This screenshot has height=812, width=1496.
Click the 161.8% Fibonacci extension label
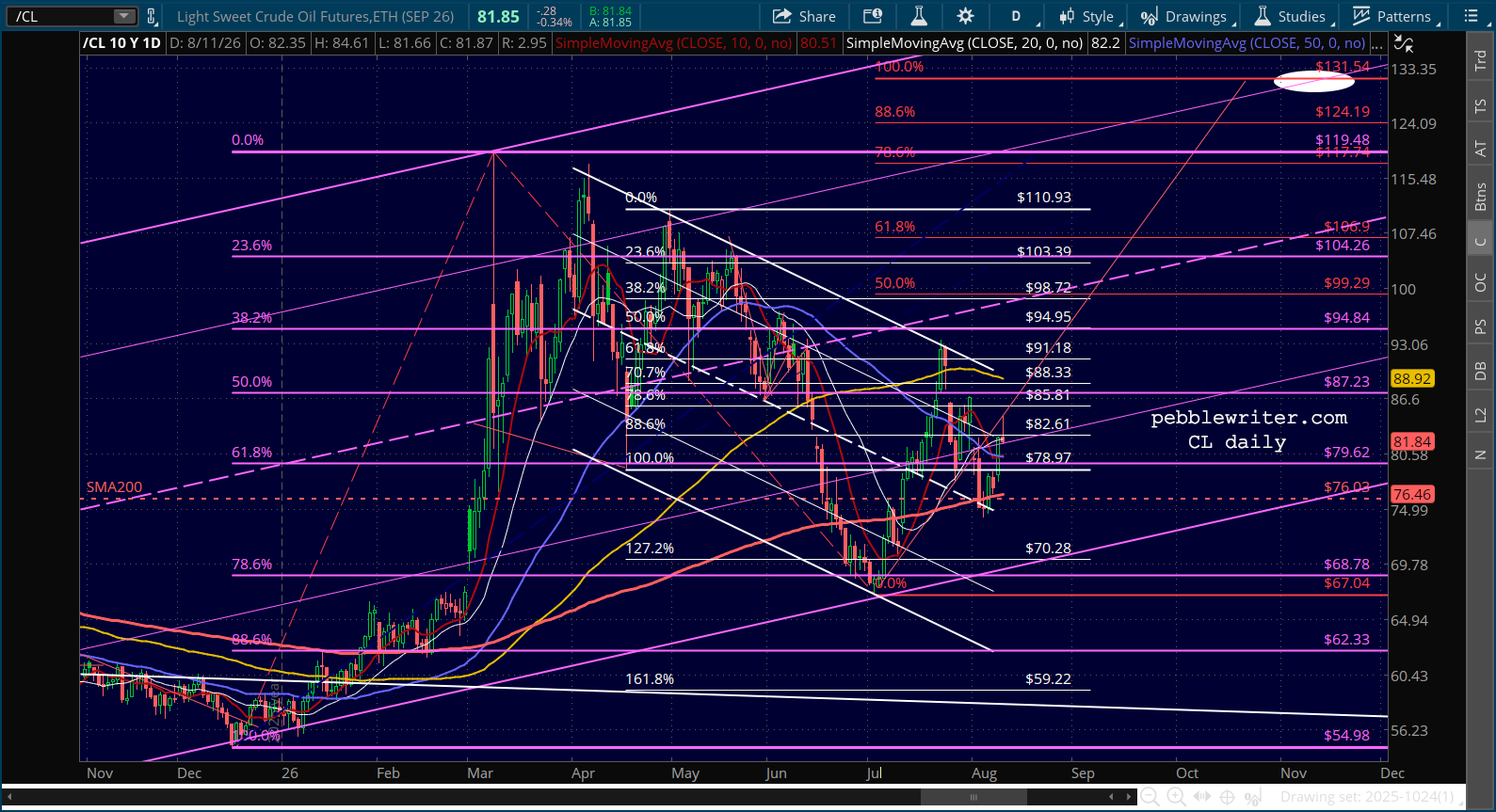tap(650, 678)
